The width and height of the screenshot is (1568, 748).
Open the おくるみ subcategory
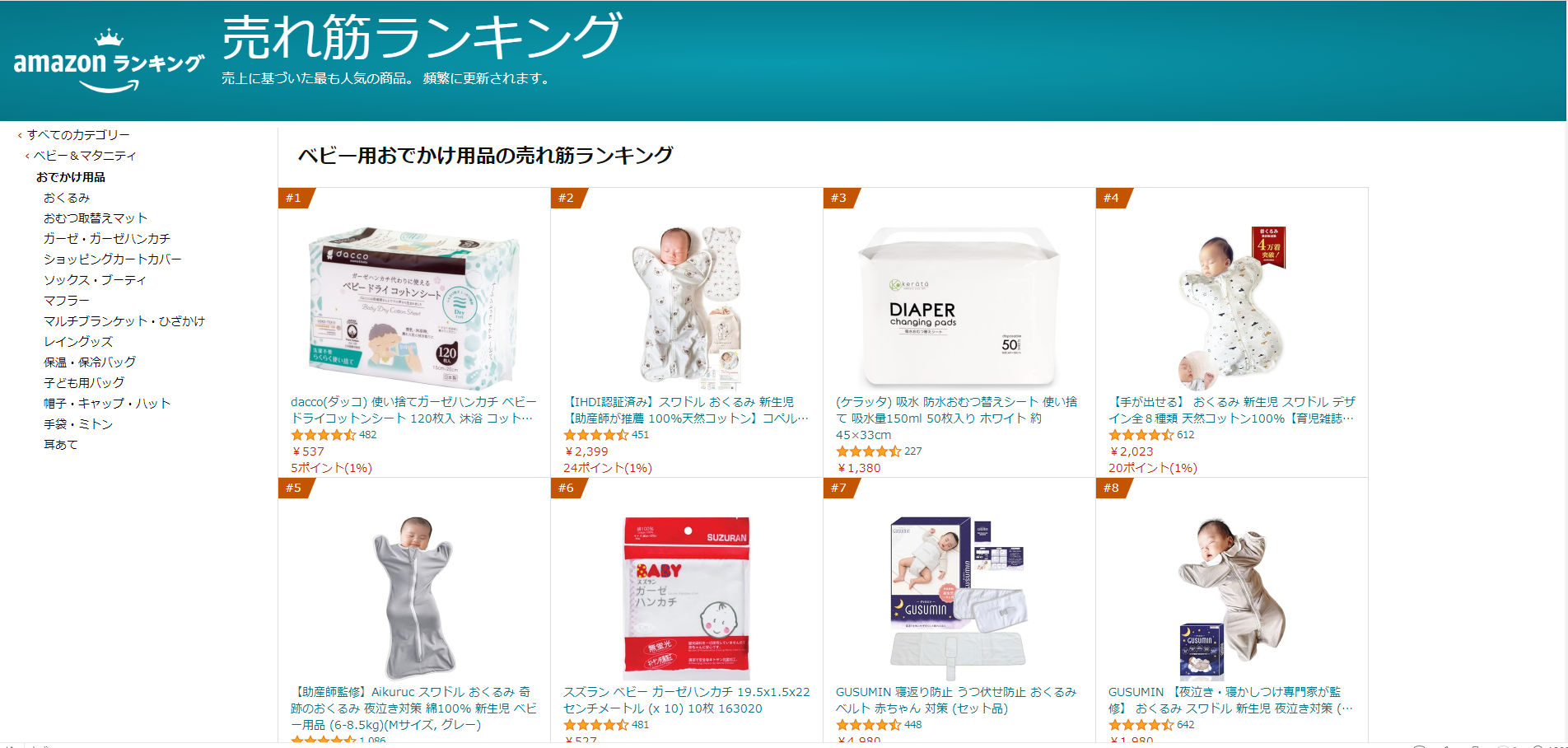coord(67,198)
